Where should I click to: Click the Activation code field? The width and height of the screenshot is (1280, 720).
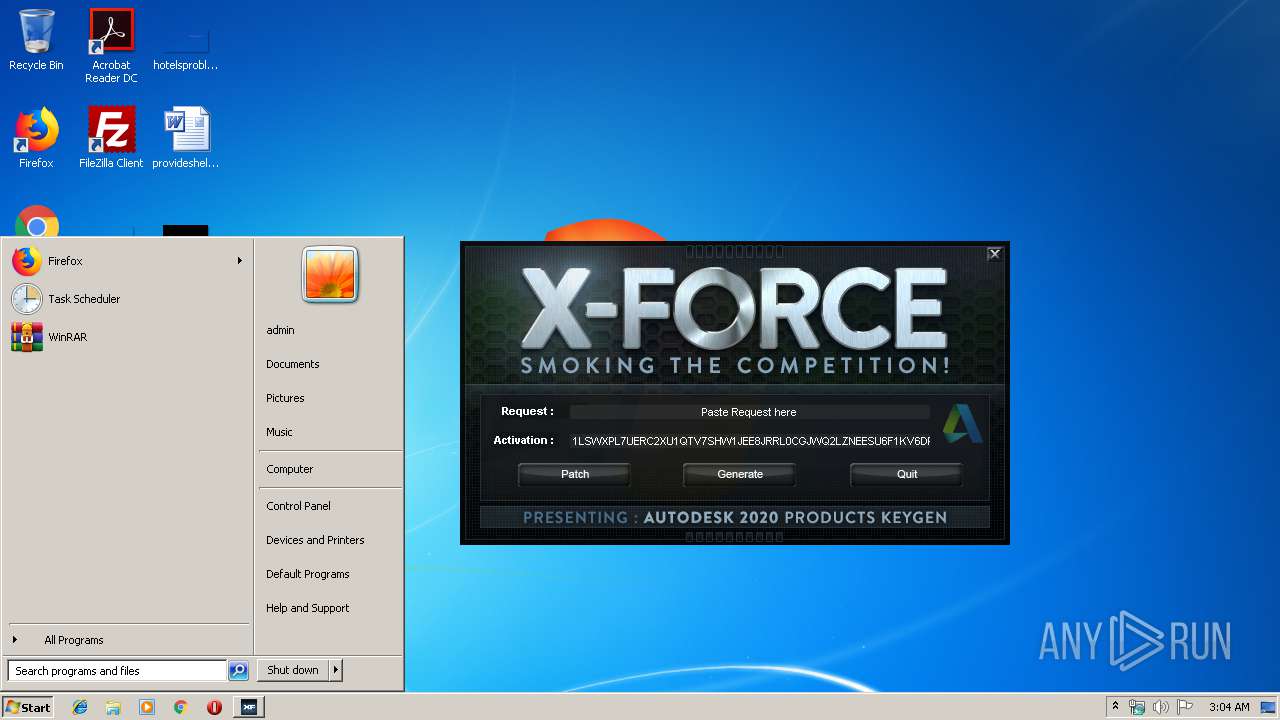(x=750, y=441)
